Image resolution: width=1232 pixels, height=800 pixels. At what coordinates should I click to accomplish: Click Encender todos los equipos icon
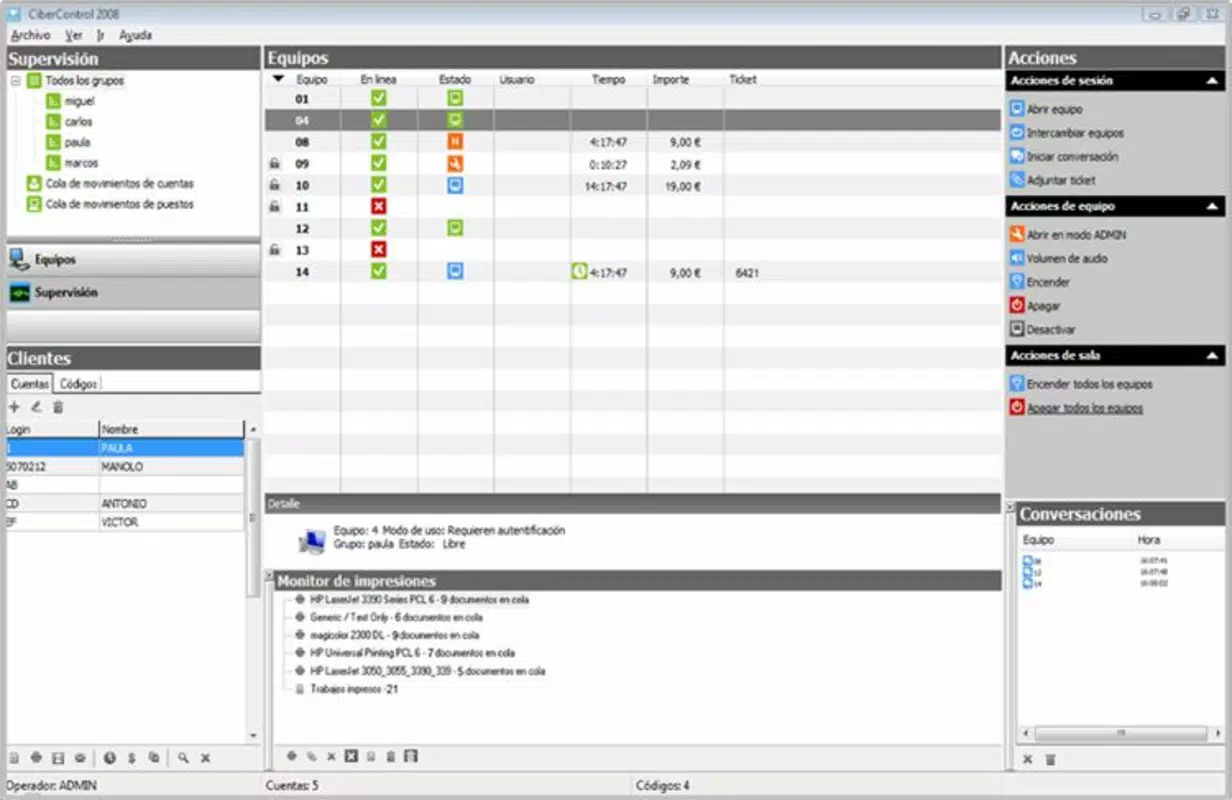1017,384
